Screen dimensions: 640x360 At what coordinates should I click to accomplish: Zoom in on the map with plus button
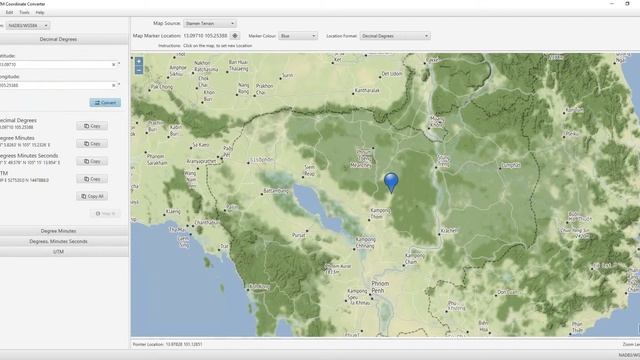(139, 62)
